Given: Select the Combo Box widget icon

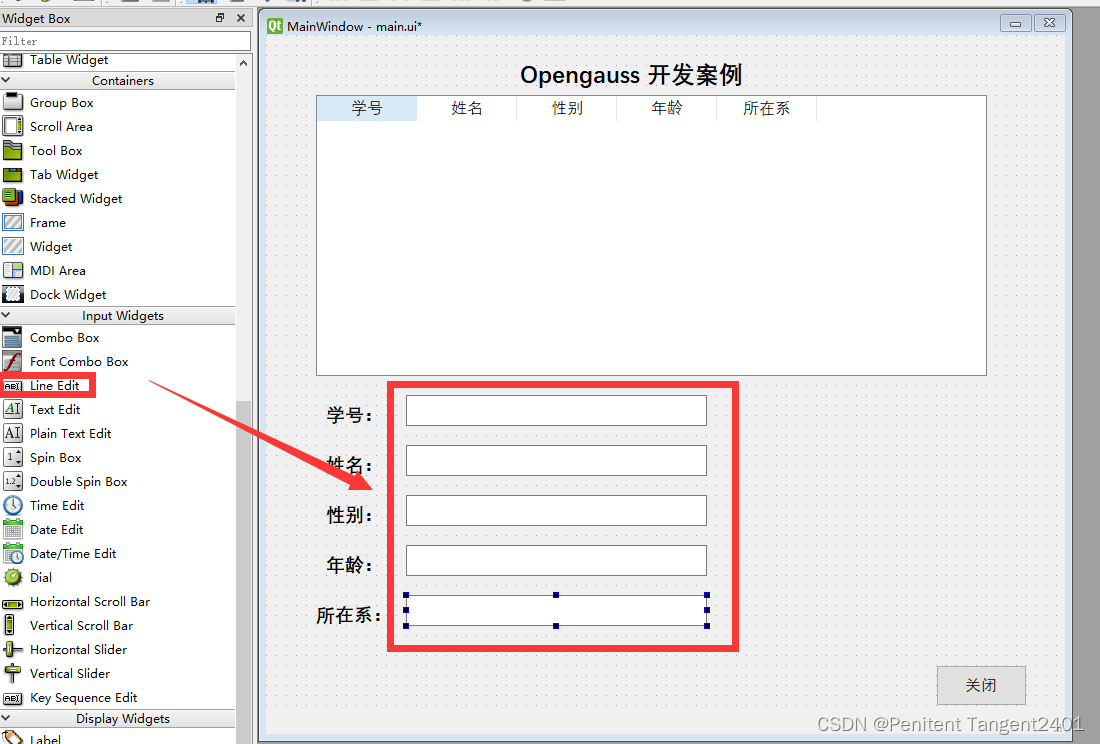Looking at the screenshot, I should point(13,337).
